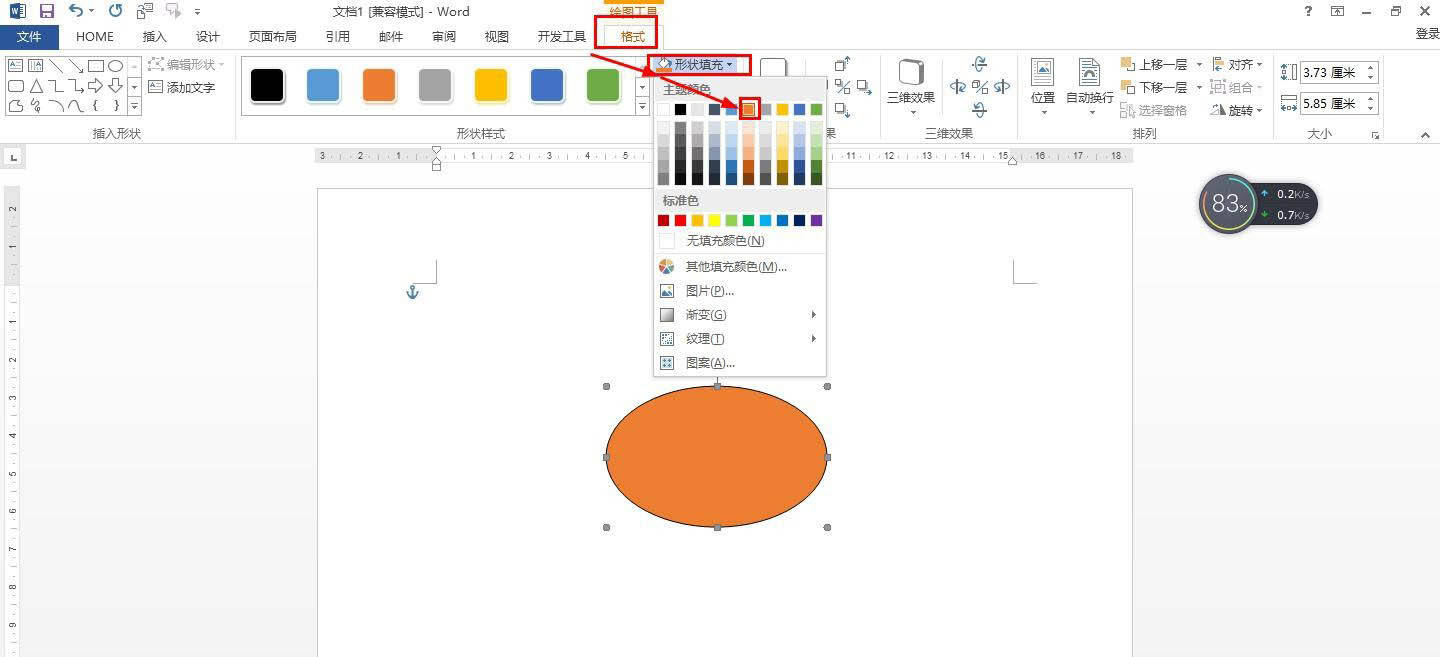Switch to the References (引用) tab
The height and width of the screenshot is (657, 1440).
[x=338, y=37]
